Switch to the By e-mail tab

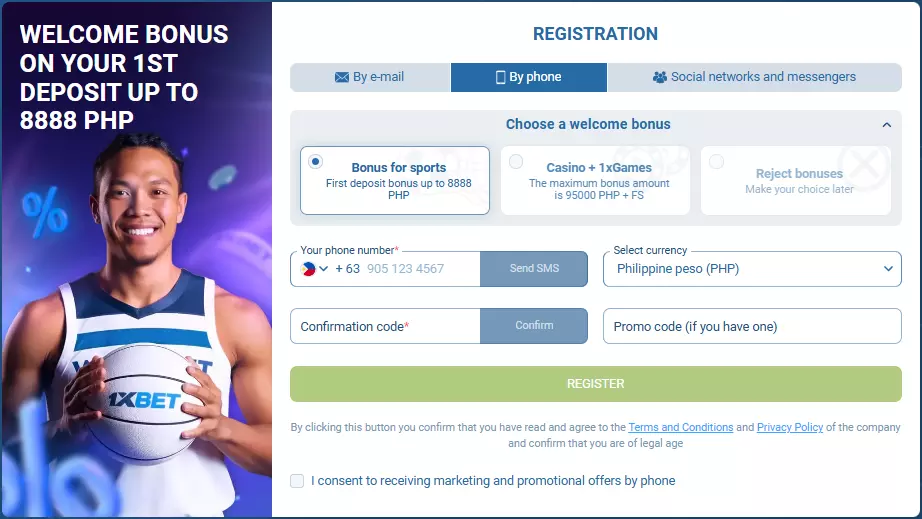(370, 77)
